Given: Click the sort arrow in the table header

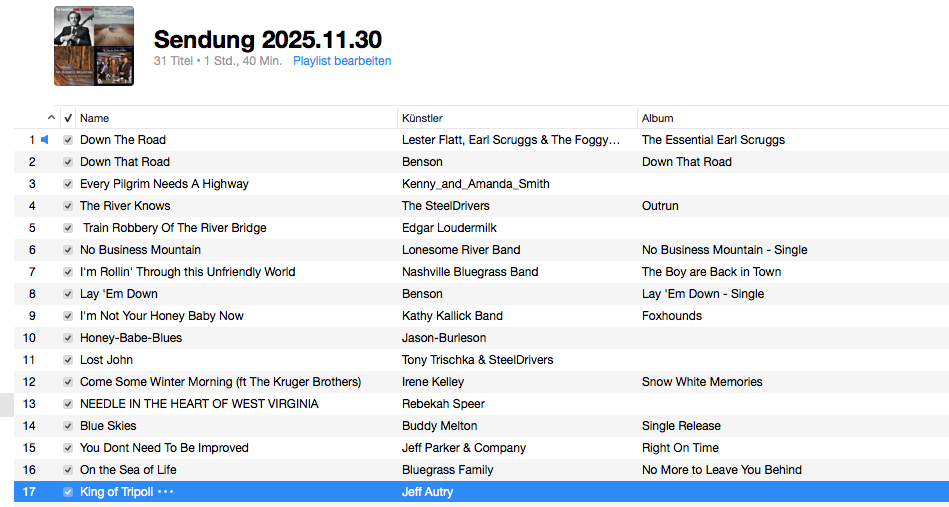Looking at the screenshot, I should pos(52,118).
